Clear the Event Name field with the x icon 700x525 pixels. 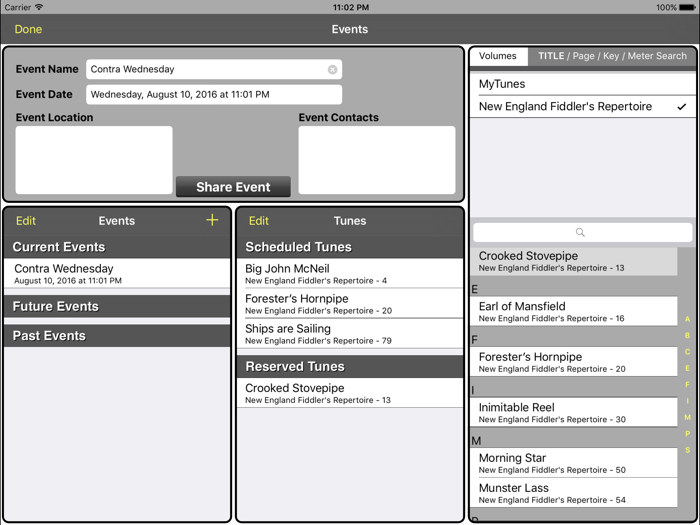(332, 70)
